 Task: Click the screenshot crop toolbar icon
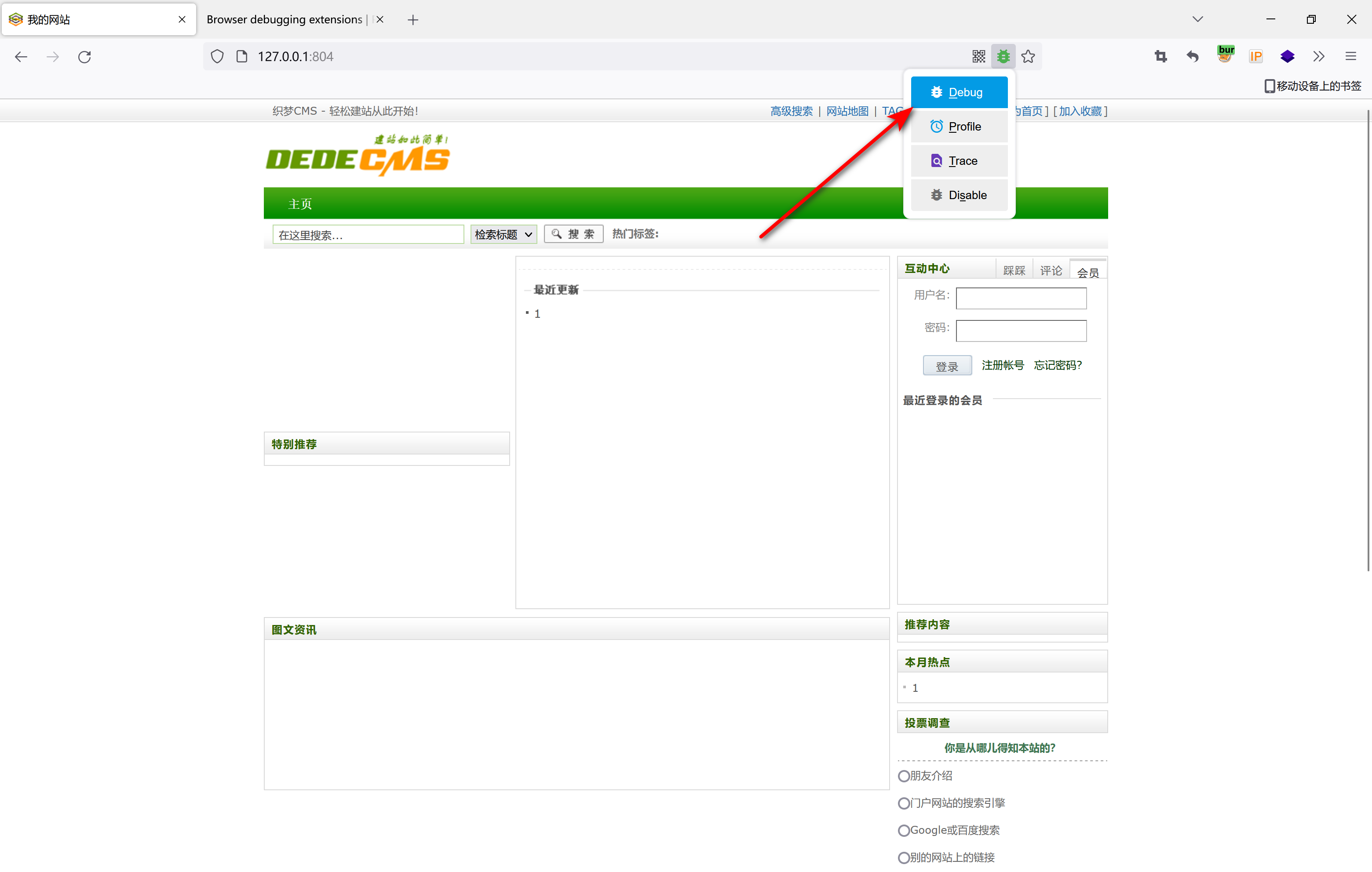coord(1160,56)
